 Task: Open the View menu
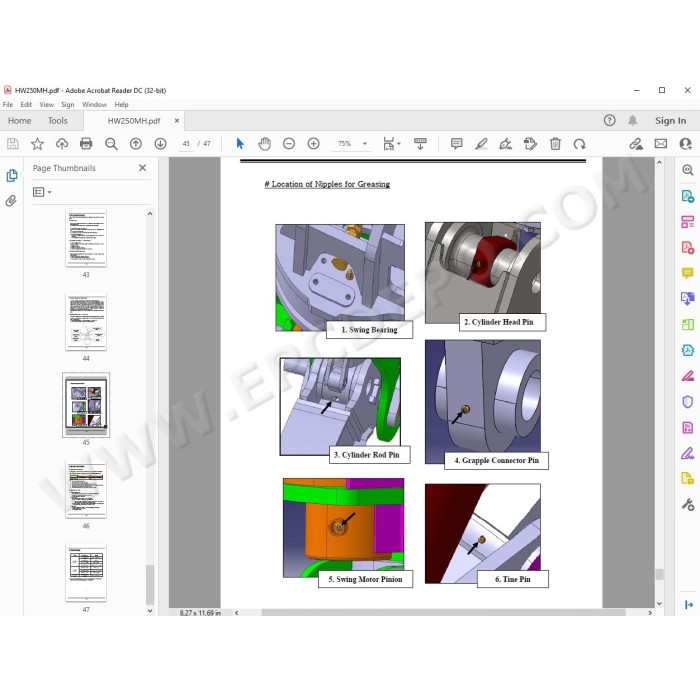click(x=46, y=104)
